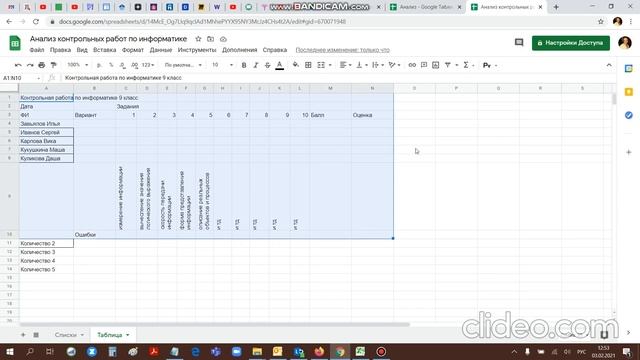Click cloud document status icon
The image size is (640, 360).
[223, 39]
